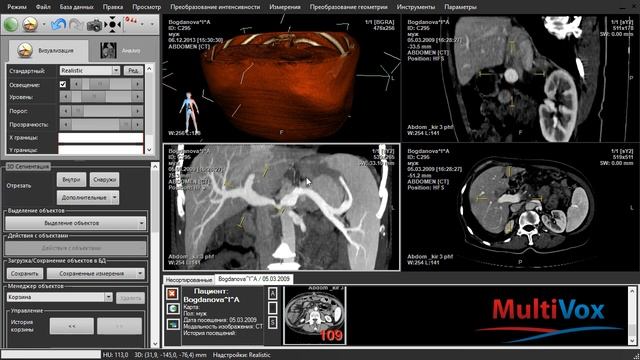Select the abdomen series thumbnail 109
This screenshot has width=640, height=360.
(x=314, y=315)
